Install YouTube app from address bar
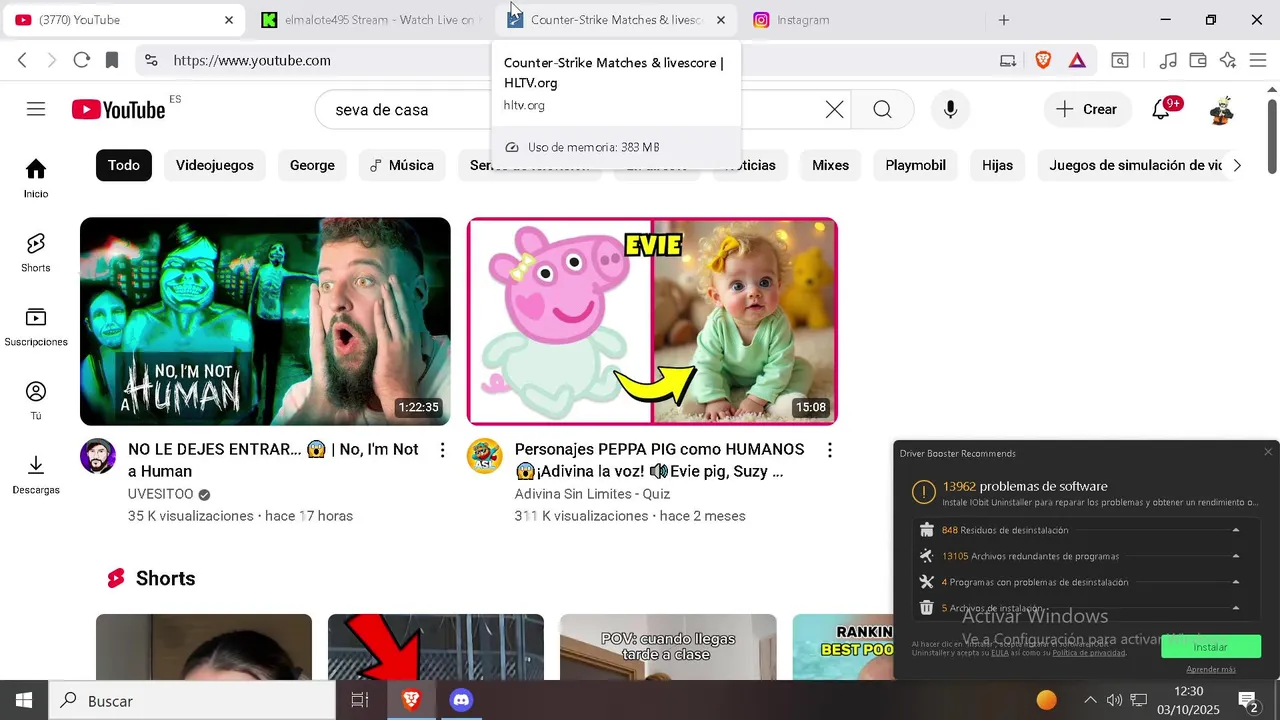1280x720 pixels. (x=1008, y=60)
